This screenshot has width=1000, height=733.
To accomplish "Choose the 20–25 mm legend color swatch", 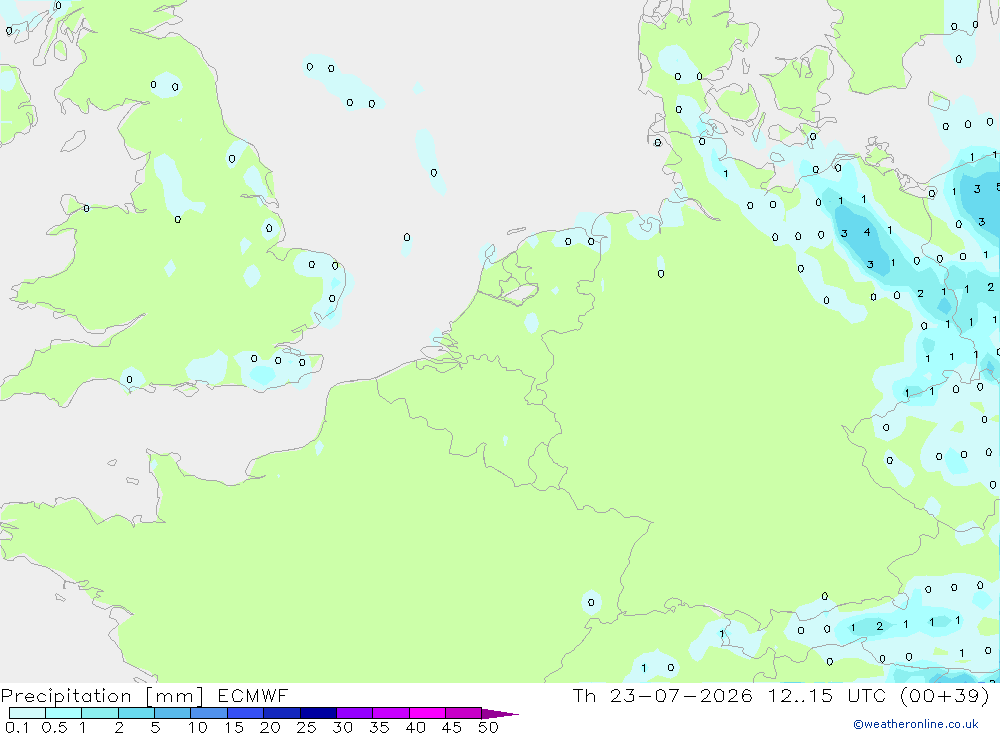I will coord(282,713).
